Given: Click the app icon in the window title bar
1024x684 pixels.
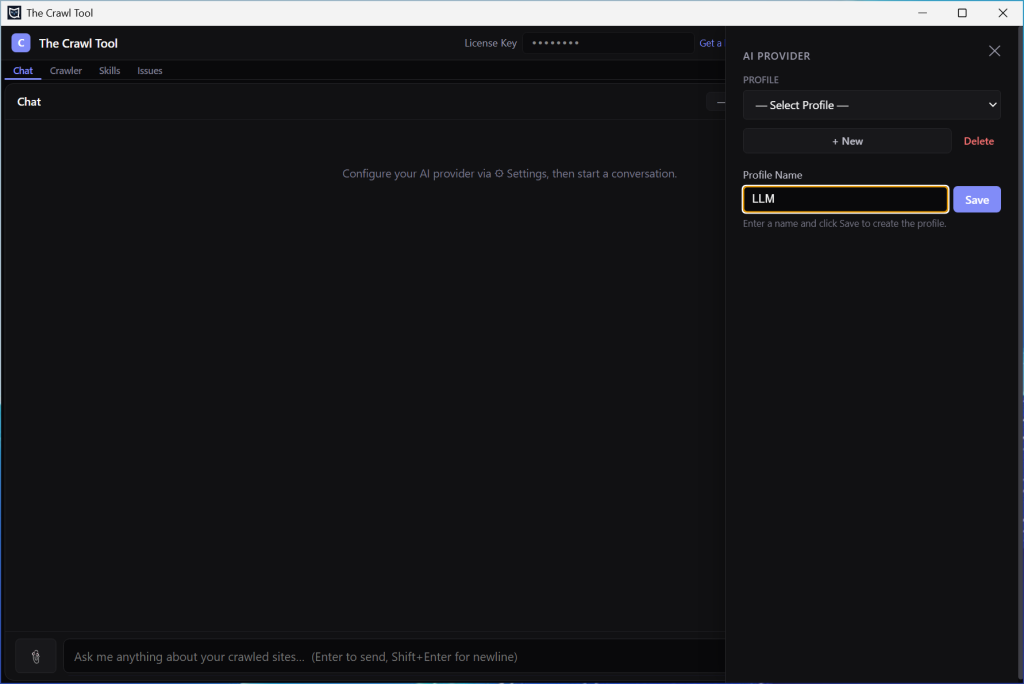Looking at the screenshot, I should coord(14,12).
